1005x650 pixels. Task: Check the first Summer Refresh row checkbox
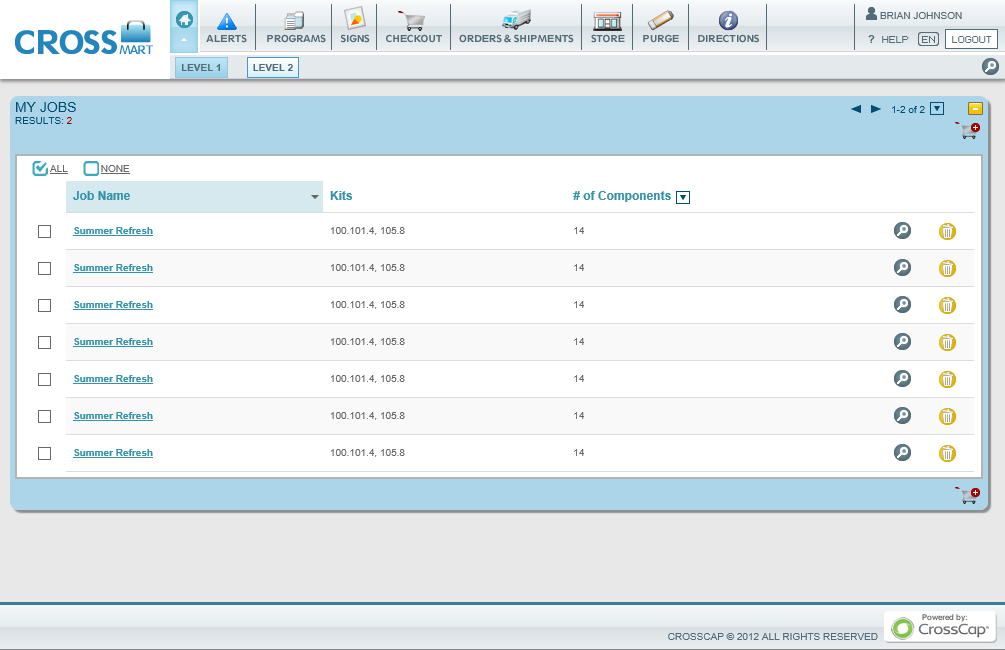44,231
